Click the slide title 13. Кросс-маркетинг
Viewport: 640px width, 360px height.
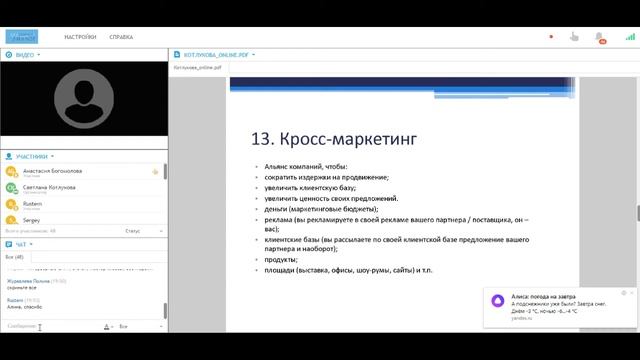334,139
